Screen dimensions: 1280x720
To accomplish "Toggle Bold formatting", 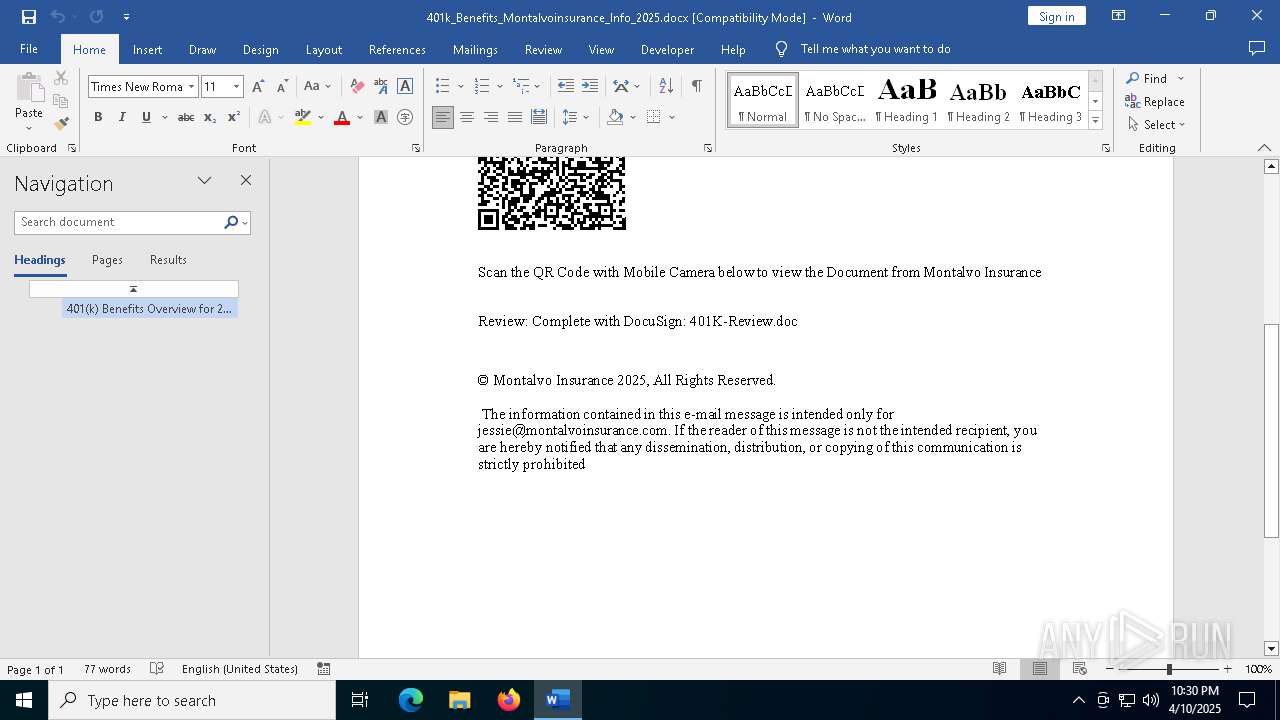I will [98, 118].
